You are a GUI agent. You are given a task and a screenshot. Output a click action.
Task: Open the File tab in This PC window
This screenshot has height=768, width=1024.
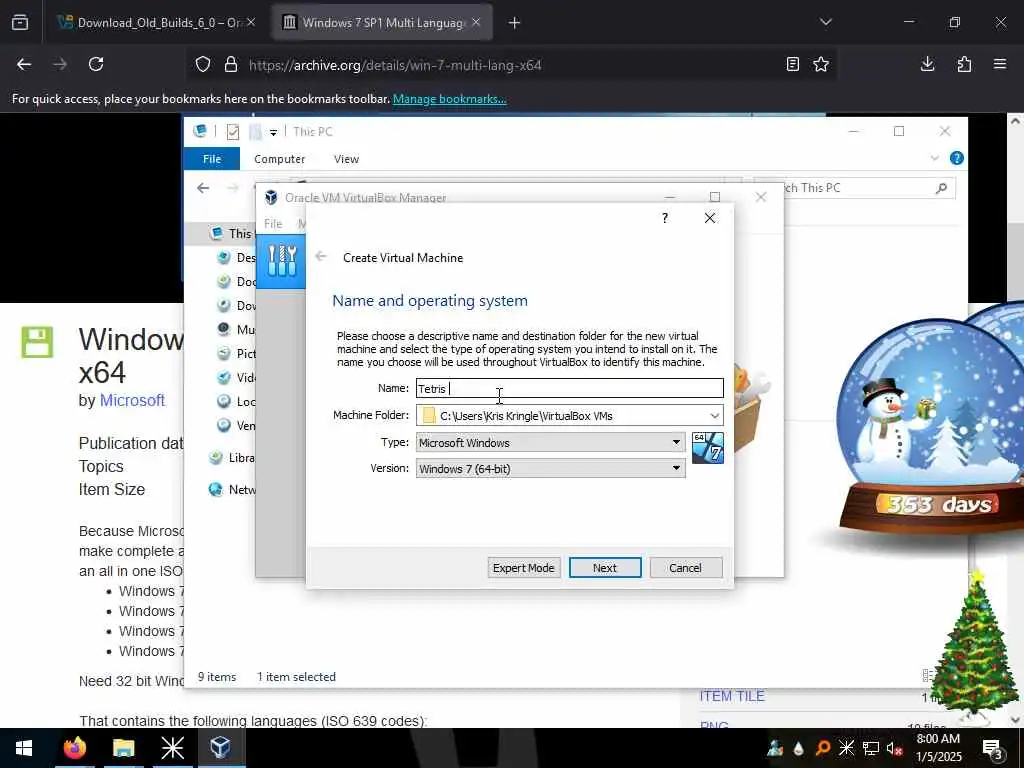tap(212, 159)
